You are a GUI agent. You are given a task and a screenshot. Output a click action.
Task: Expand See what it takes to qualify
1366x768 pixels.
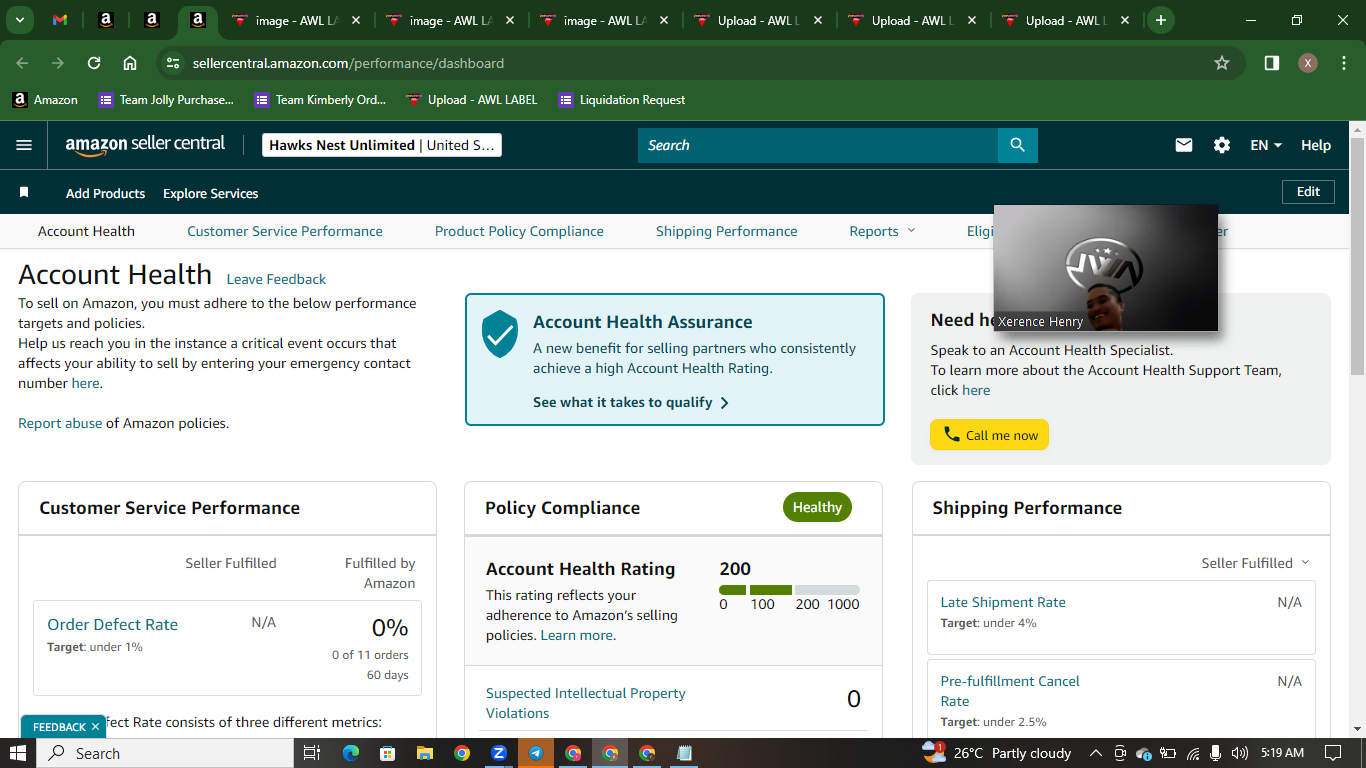pyautogui.click(x=631, y=402)
